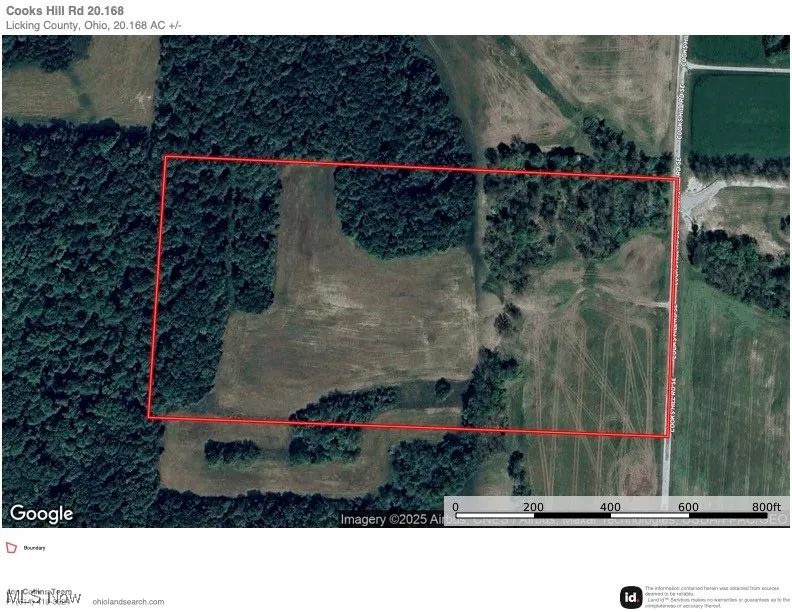Click the top-right corner of the red boundary
The image size is (792, 612).
click(677, 178)
